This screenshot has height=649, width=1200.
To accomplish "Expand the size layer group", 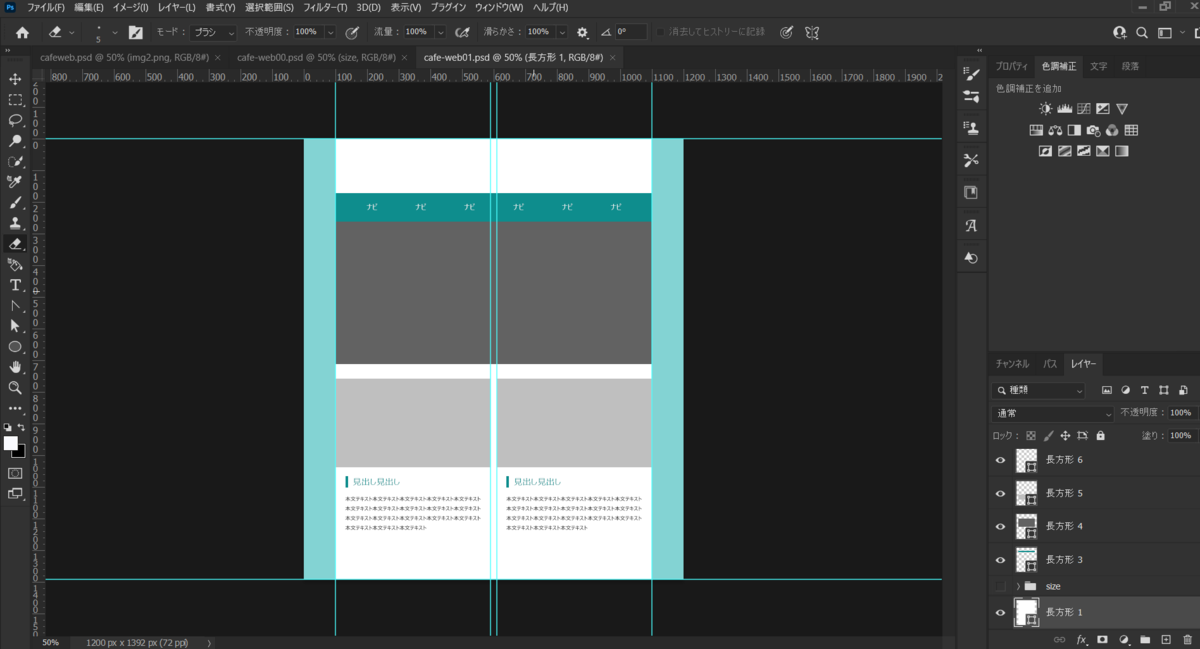I will (1018, 586).
